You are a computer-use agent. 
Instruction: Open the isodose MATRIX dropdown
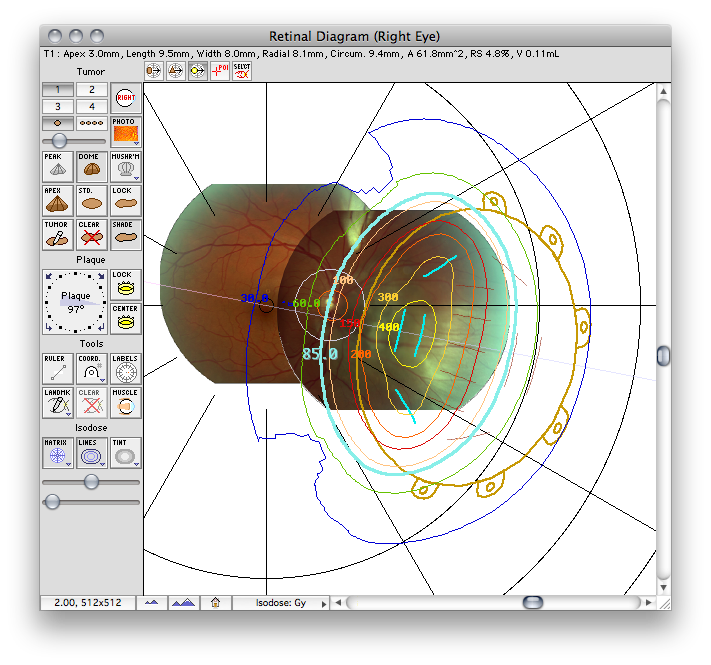58,452
